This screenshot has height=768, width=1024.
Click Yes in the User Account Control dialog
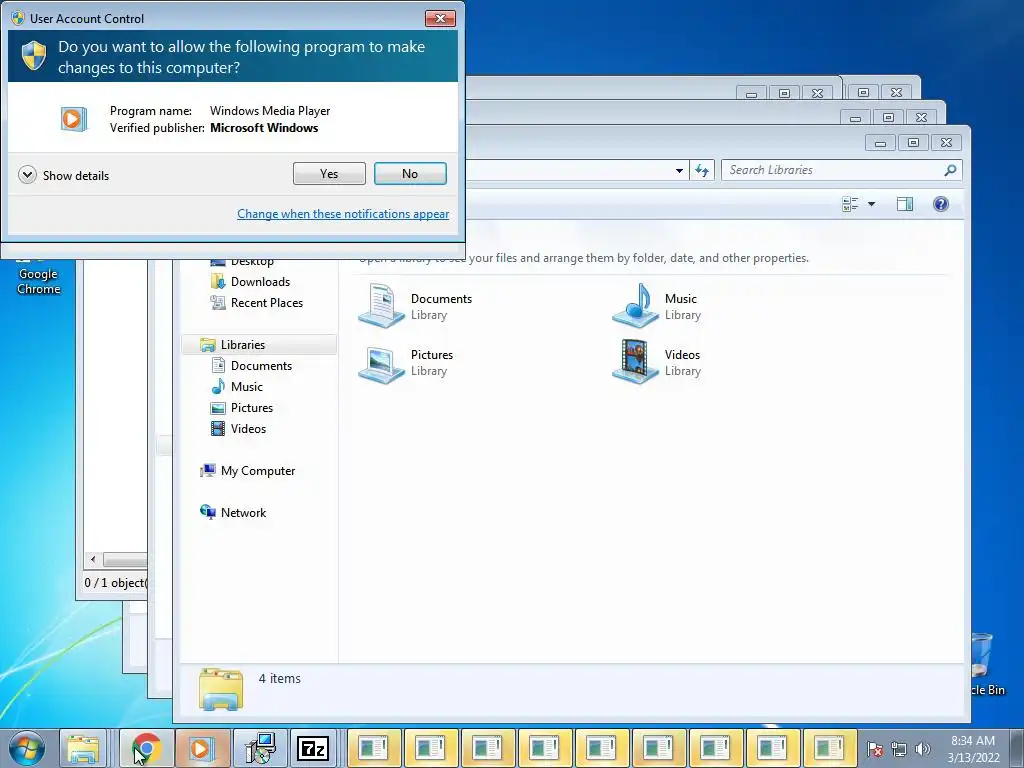pos(329,174)
